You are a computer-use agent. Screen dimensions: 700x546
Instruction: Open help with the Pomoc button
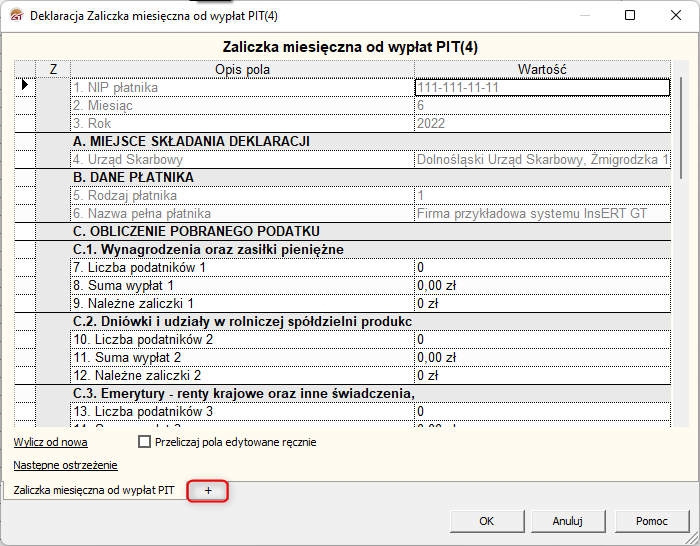click(652, 521)
